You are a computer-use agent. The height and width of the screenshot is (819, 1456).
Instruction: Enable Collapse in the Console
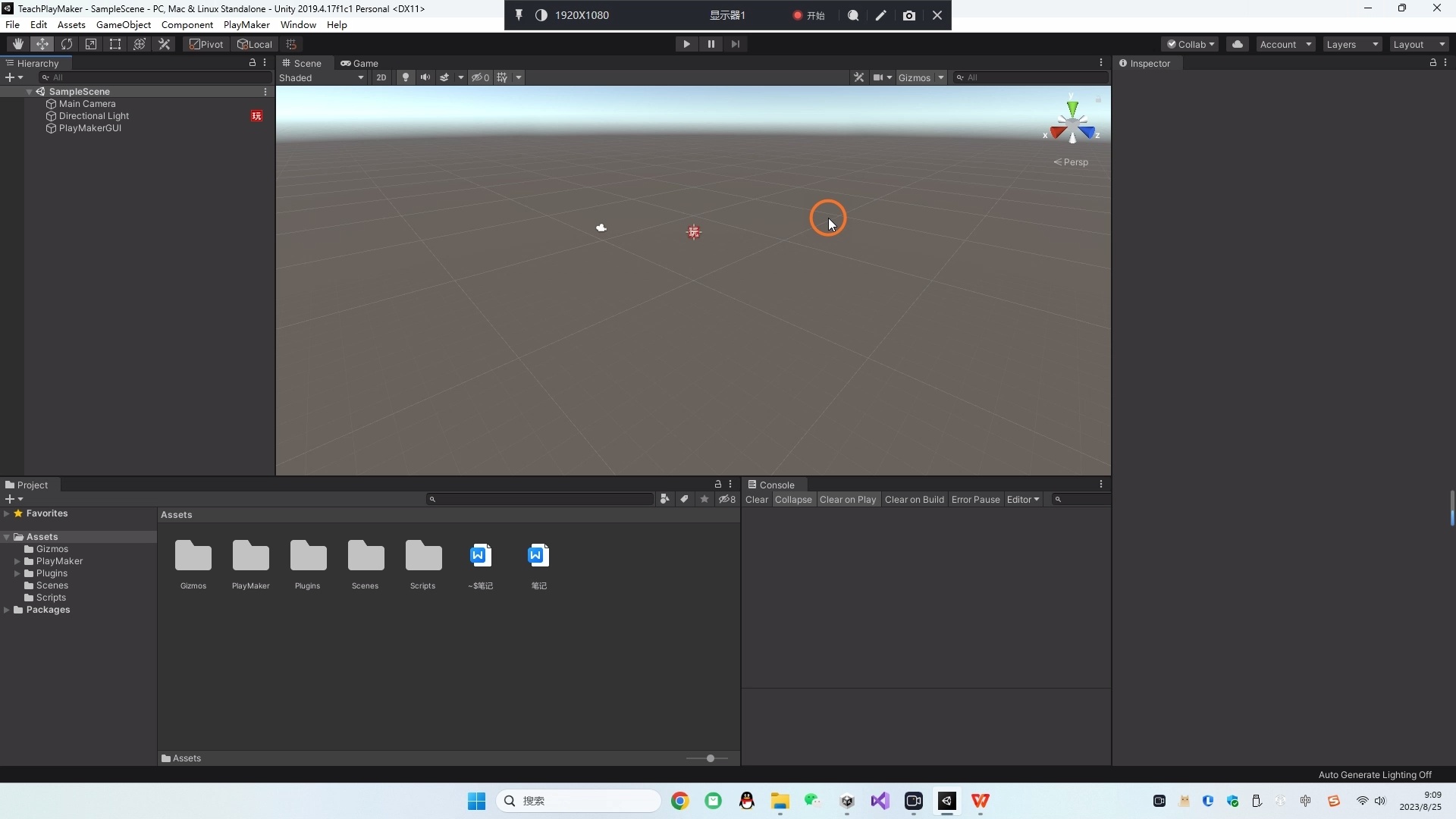[x=793, y=499]
